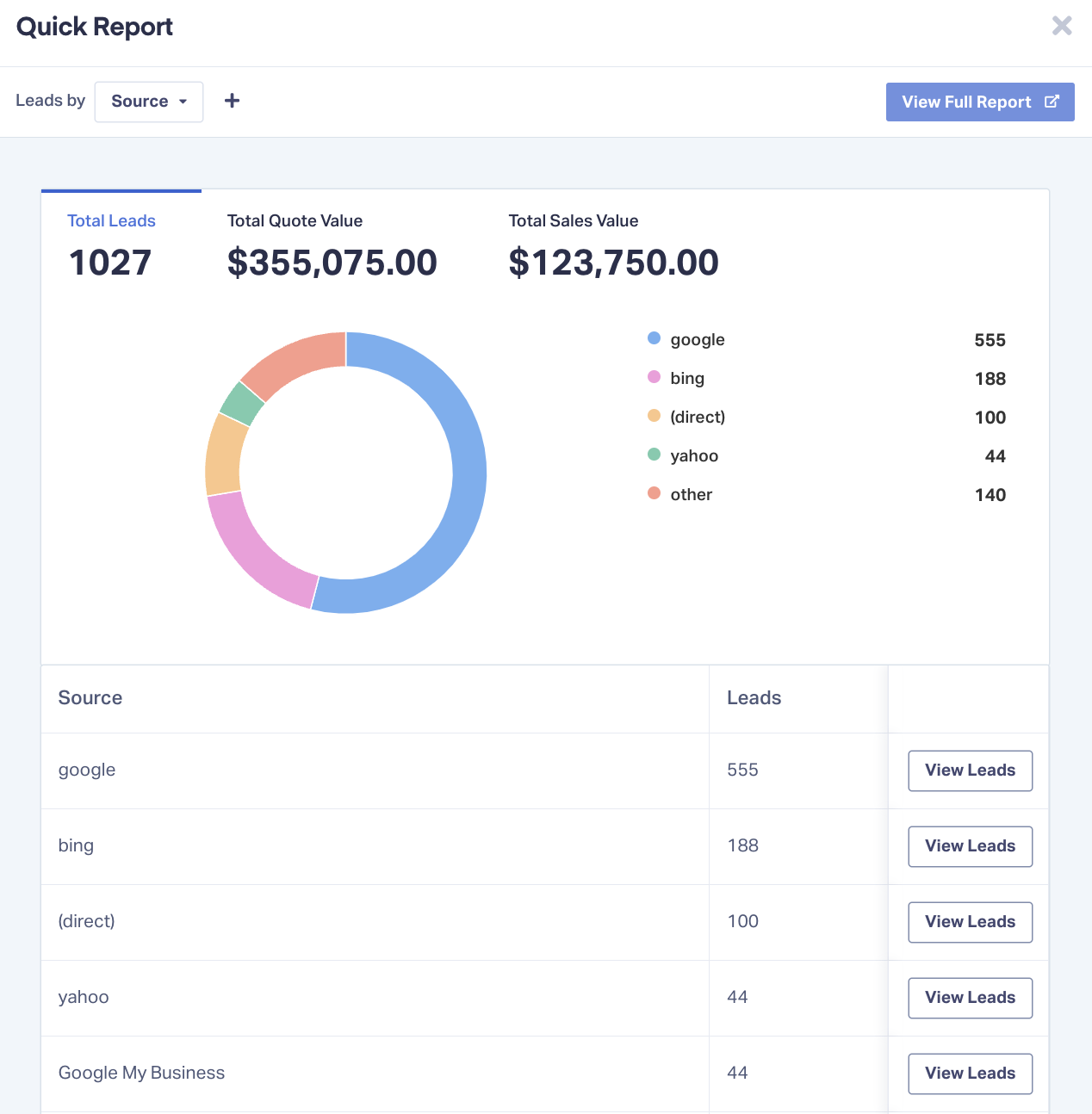Click the (direct) legend orange dot

654,416
